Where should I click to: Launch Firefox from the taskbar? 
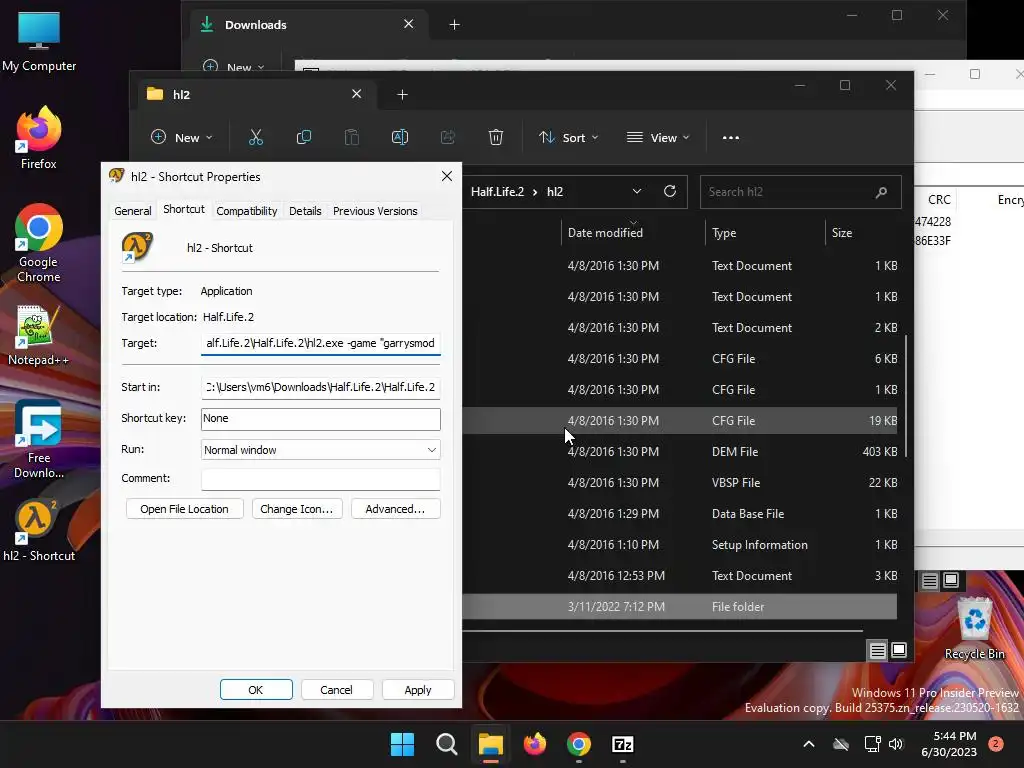535,744
